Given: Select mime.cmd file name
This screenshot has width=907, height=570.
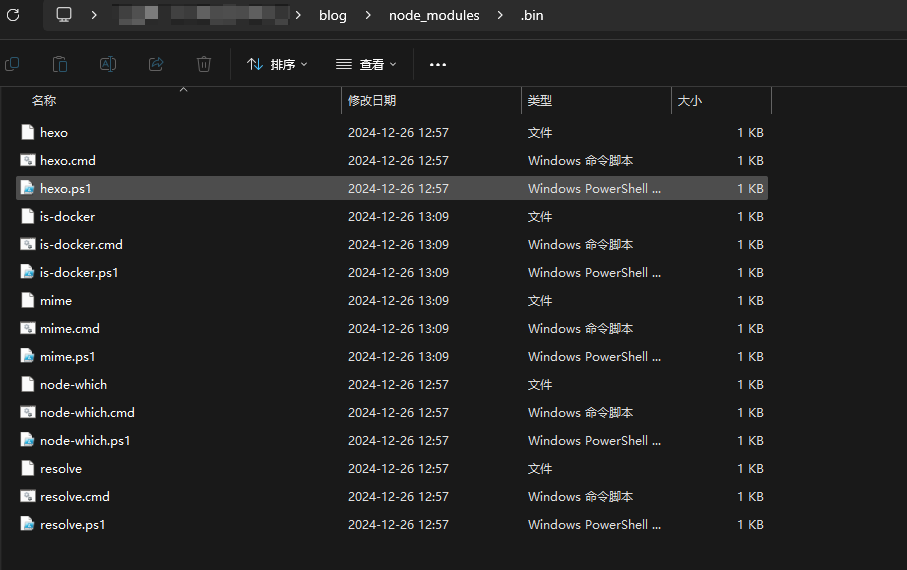Looking at the screenshot, I should 70,328.
